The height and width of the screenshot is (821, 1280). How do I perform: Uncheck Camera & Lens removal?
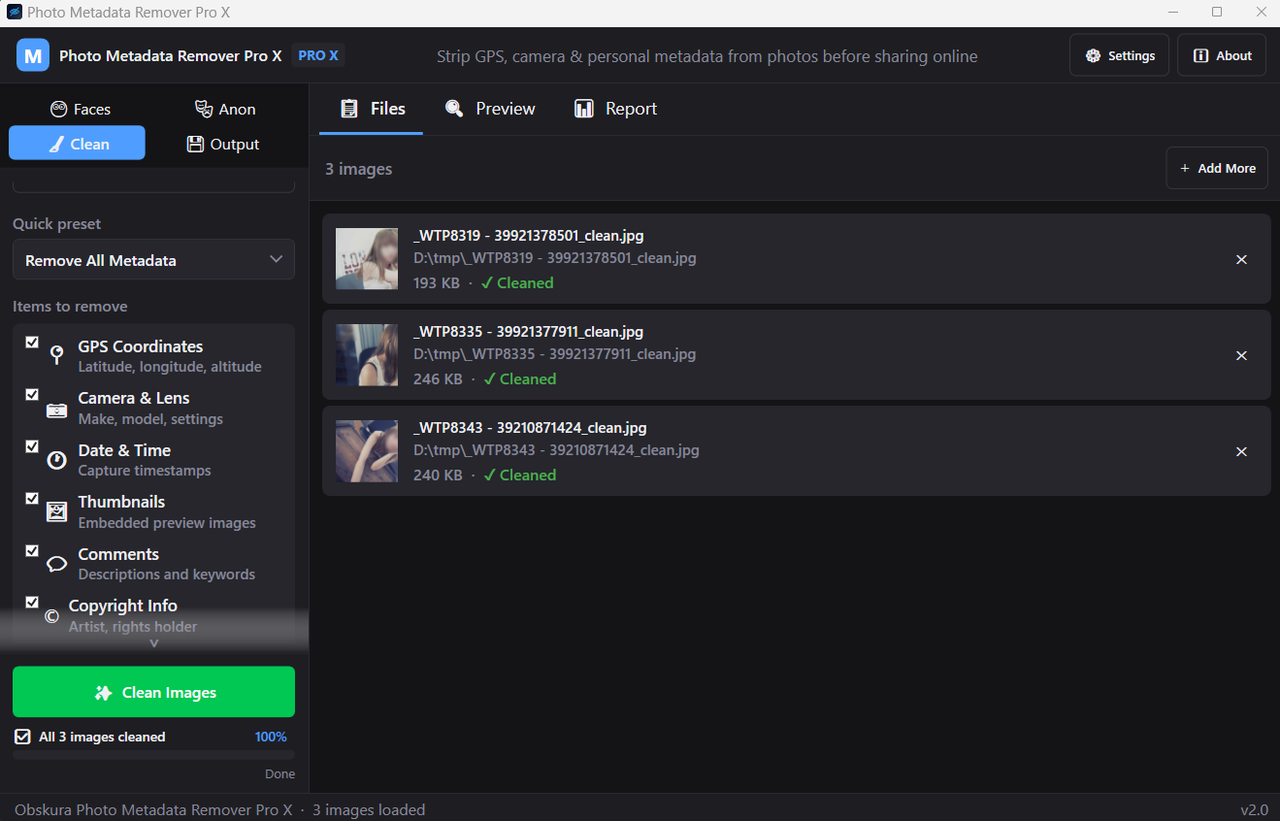click(32, 394)
